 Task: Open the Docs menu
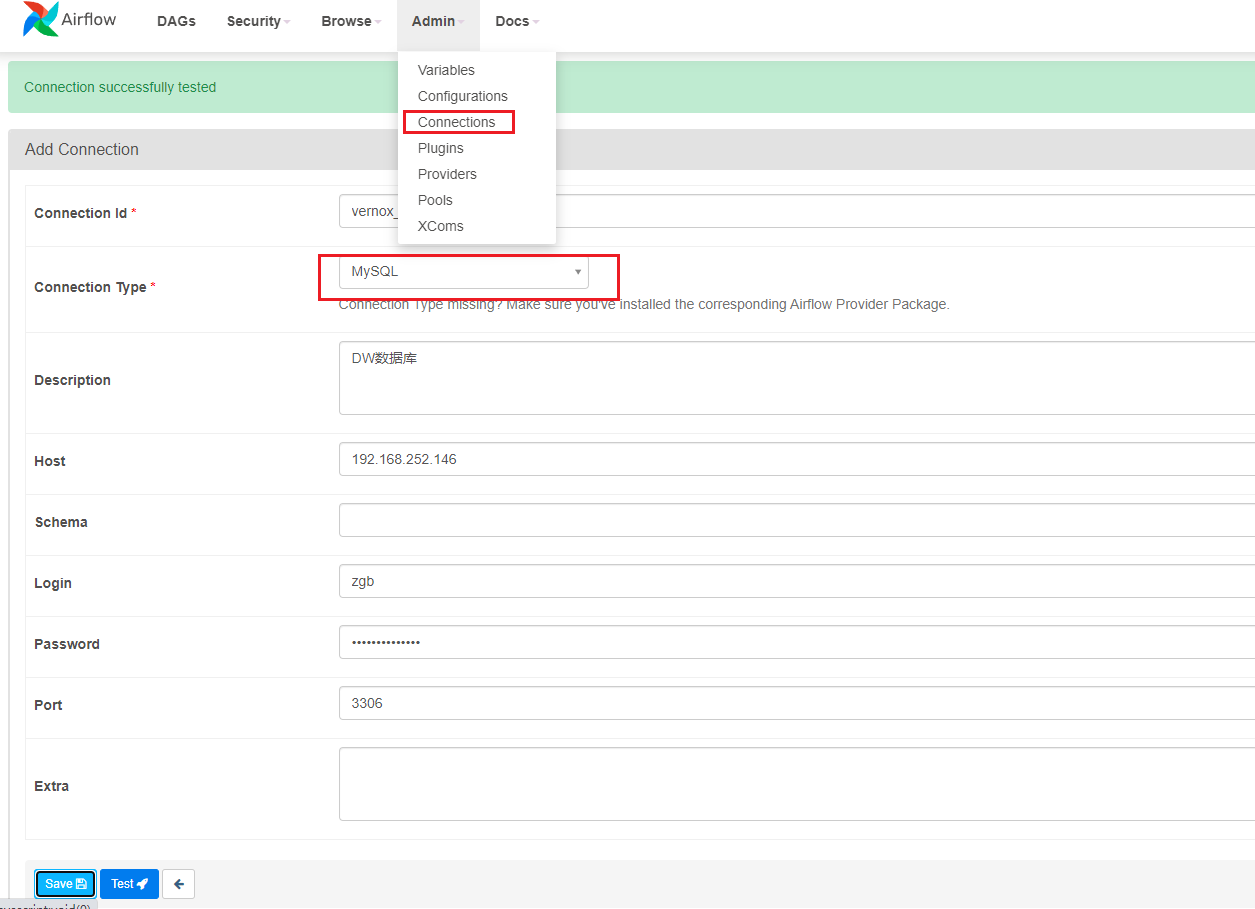(517, 21)
